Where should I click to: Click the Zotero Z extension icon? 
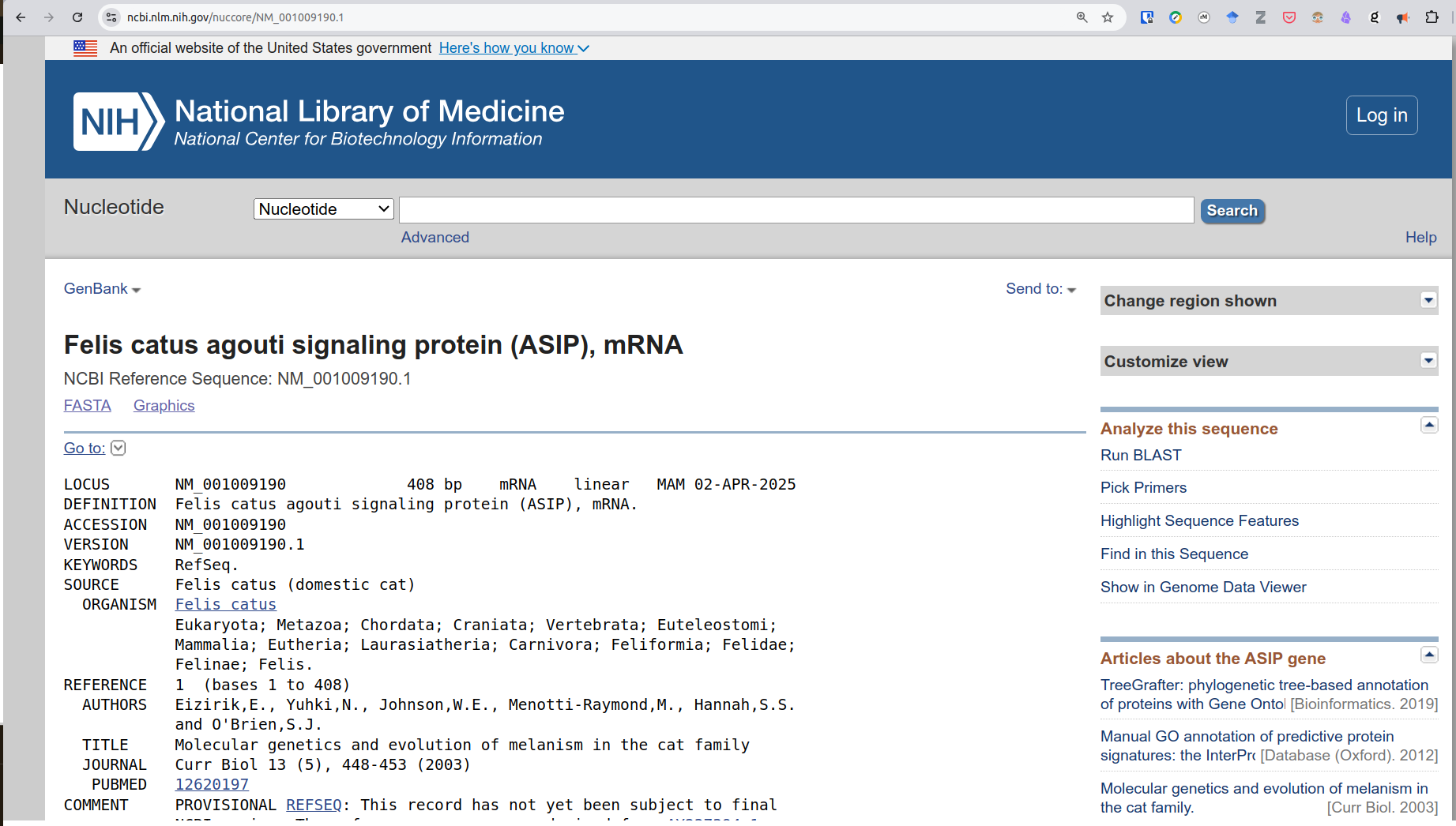(x=1261, y=17)
